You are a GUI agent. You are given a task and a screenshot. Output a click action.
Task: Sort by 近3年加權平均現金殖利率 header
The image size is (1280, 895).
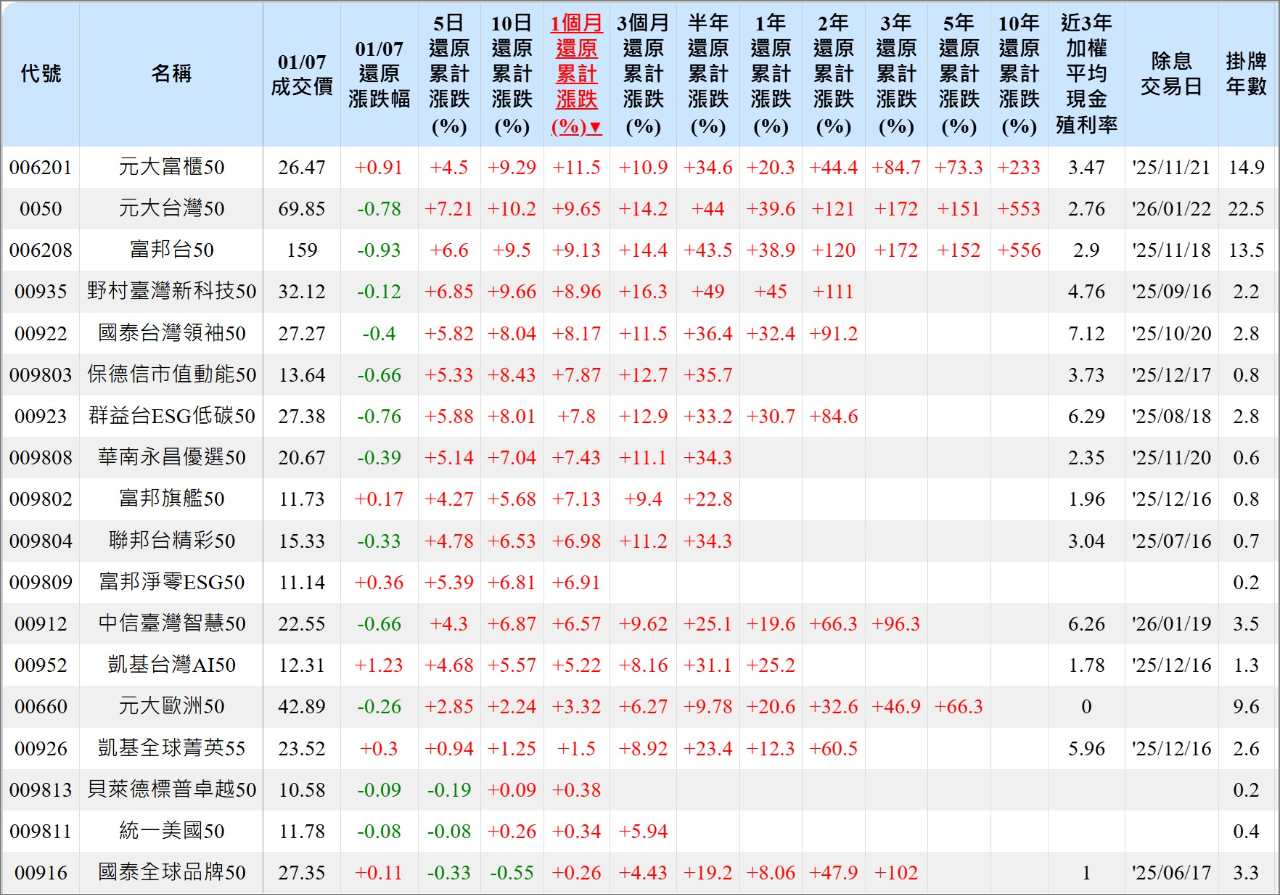click(1086, 74)
